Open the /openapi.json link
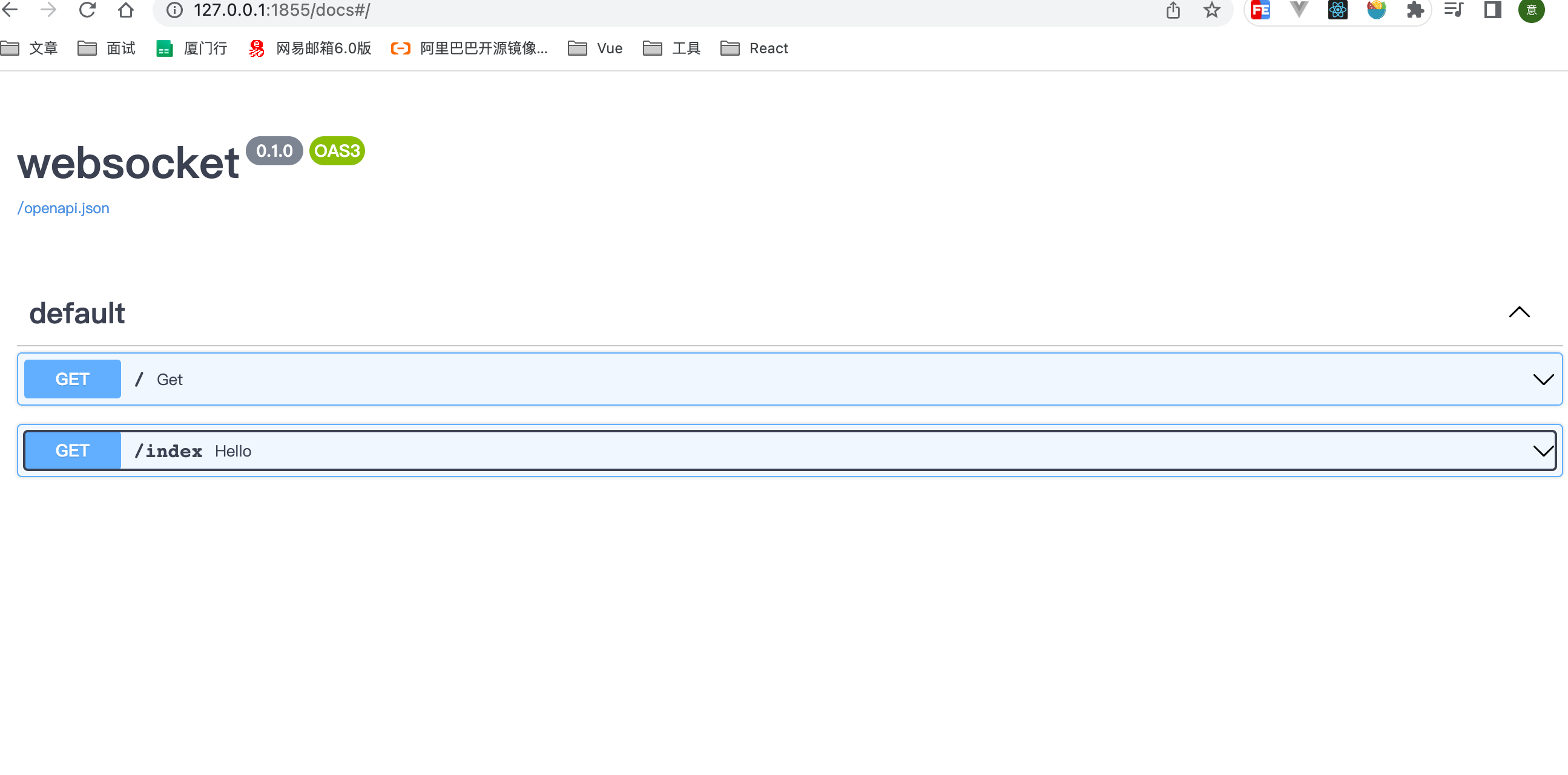 64,208
